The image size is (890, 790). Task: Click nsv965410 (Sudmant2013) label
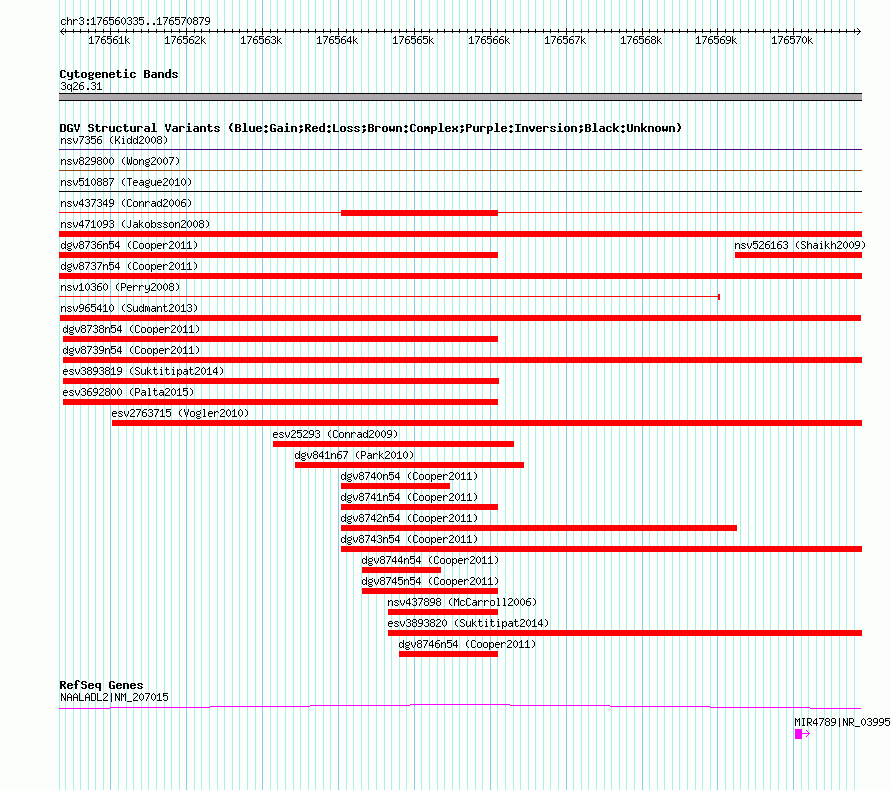point(129,308)
